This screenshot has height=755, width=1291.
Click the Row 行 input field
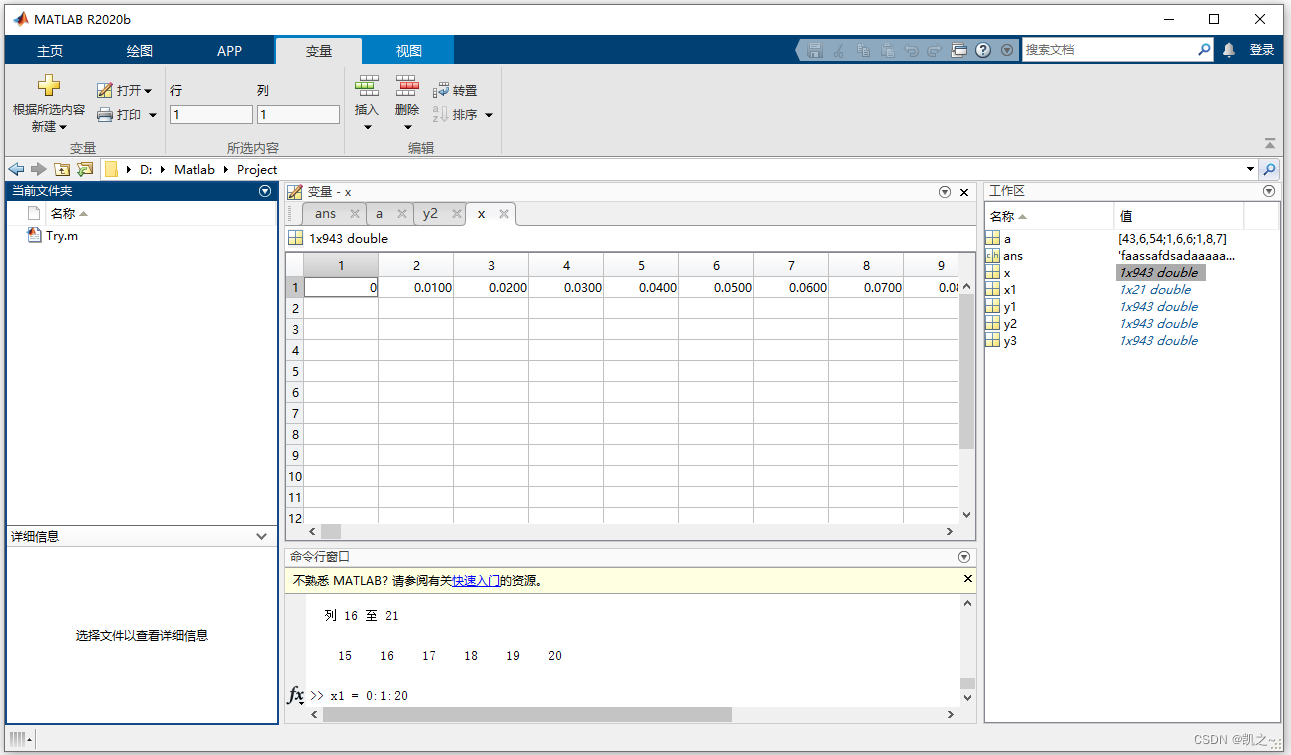tap(211, 115)
